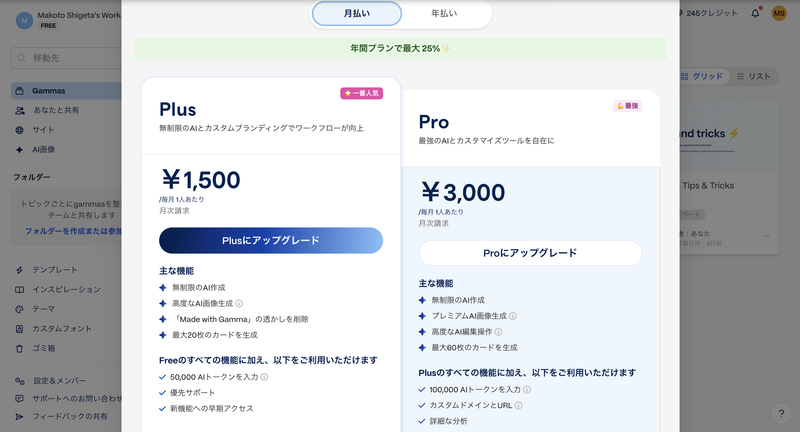
Task: Open インスピレーション in the sidebar
Action: (66, 290)
